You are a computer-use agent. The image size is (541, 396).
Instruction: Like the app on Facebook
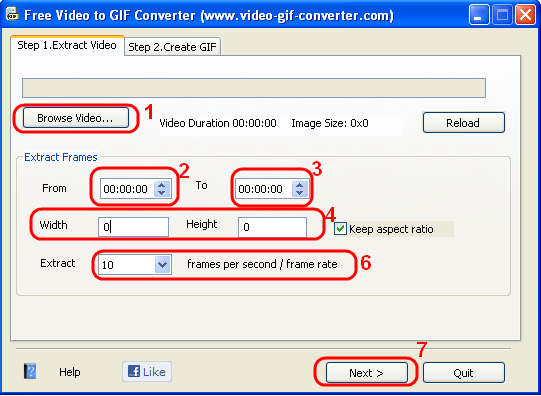[147, 372]
